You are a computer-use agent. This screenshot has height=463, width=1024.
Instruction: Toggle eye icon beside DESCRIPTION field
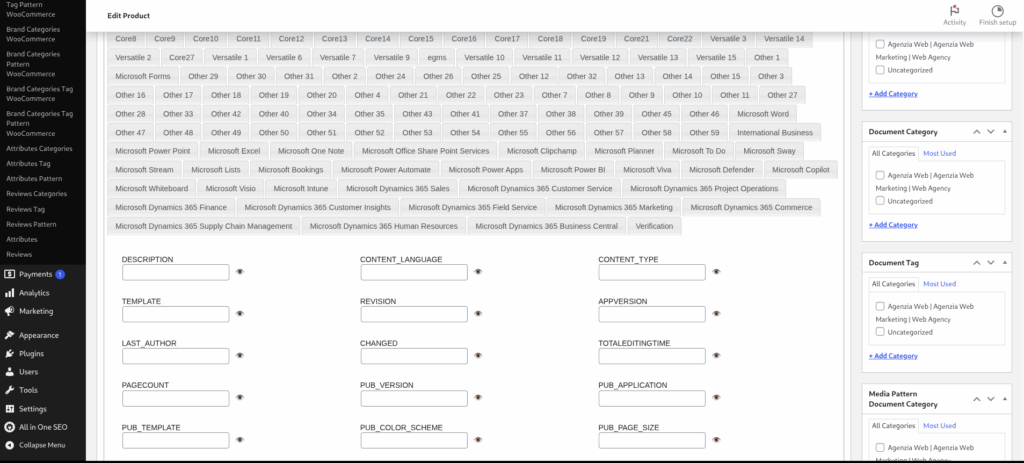click(x=240, y=272)
